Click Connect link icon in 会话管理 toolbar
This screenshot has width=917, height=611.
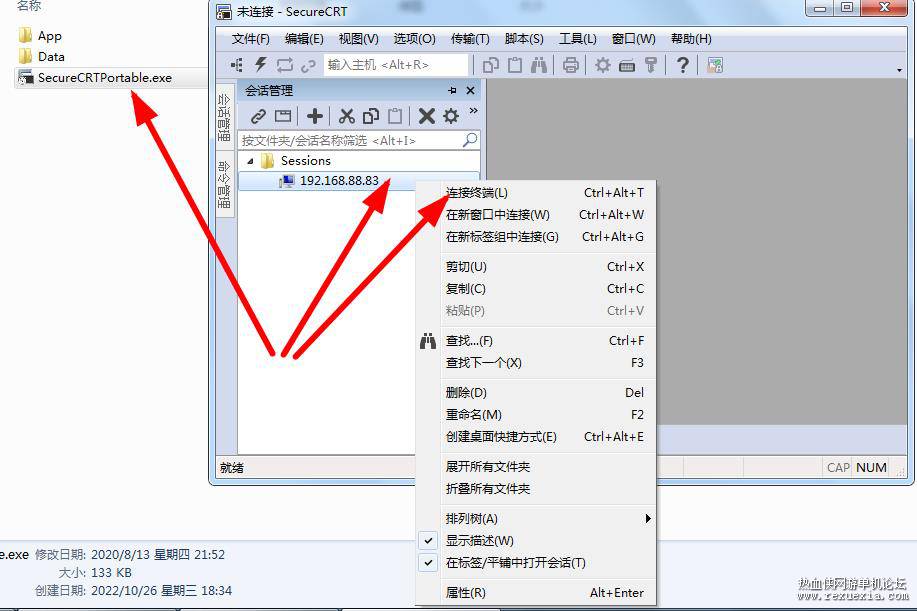pos(258,116)
